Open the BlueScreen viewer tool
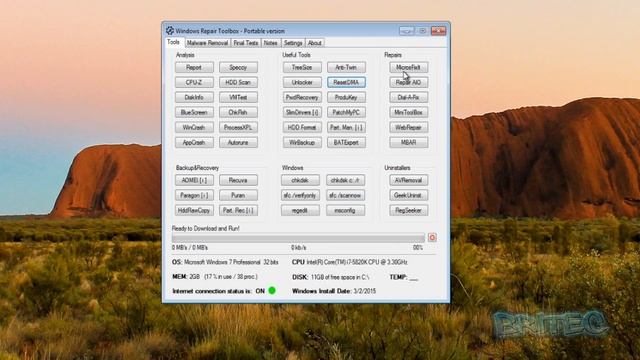Viewport: 640px width, 360px height. 194,112
